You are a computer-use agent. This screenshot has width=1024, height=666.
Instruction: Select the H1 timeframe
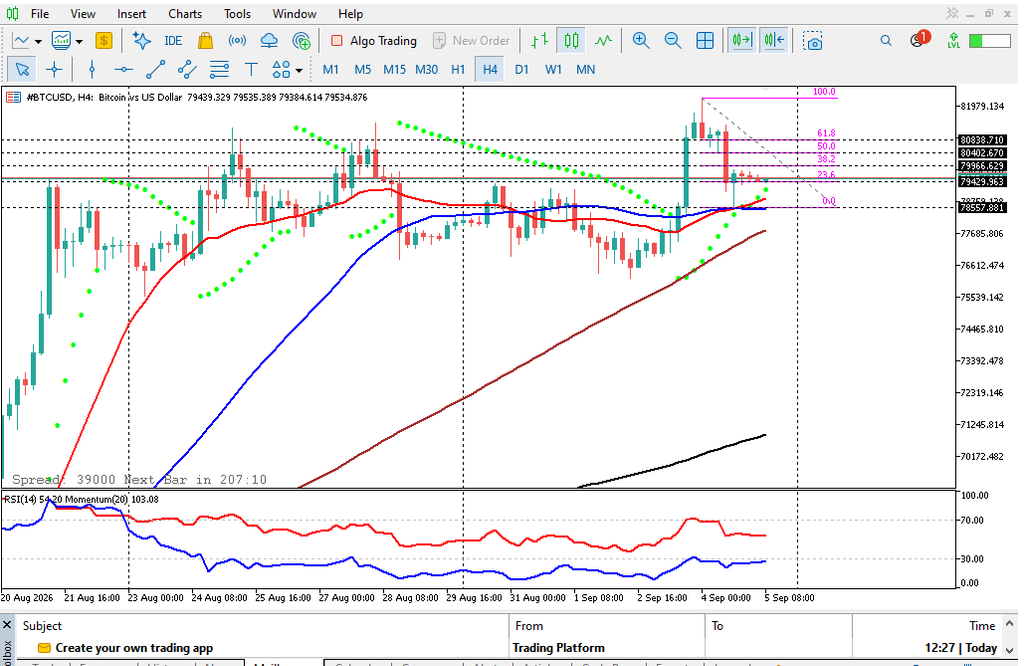pos(458,69)
